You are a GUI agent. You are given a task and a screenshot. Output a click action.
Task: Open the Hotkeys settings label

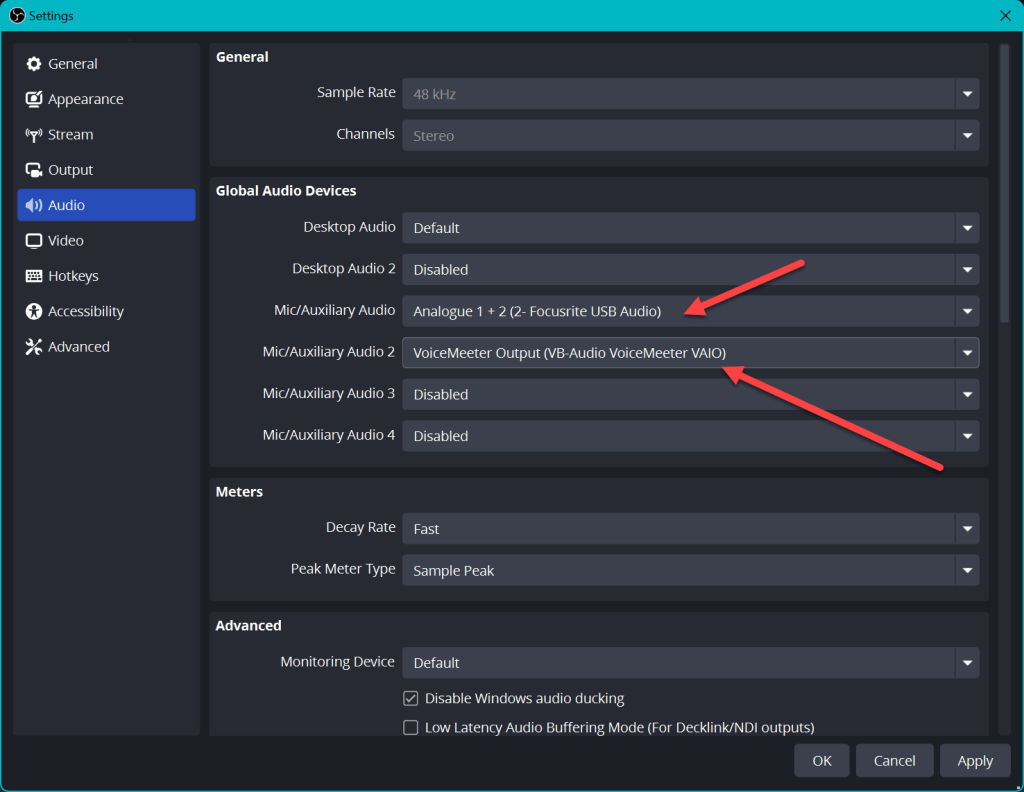click(x=73, y=276)
